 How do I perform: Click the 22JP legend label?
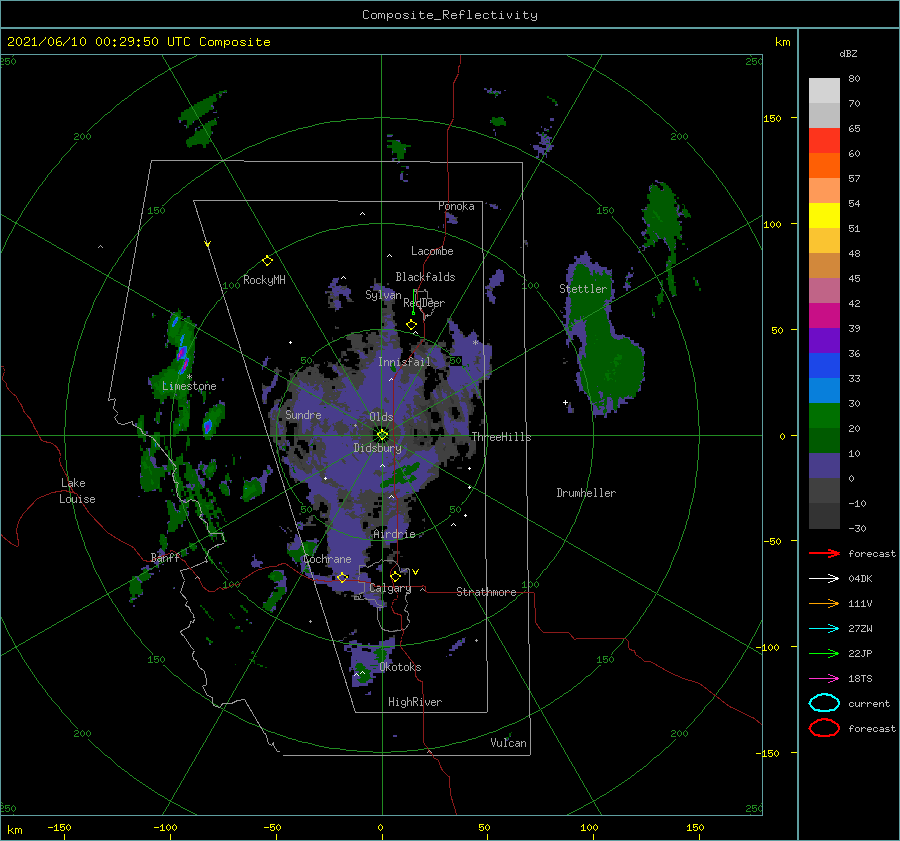point(860,653)
